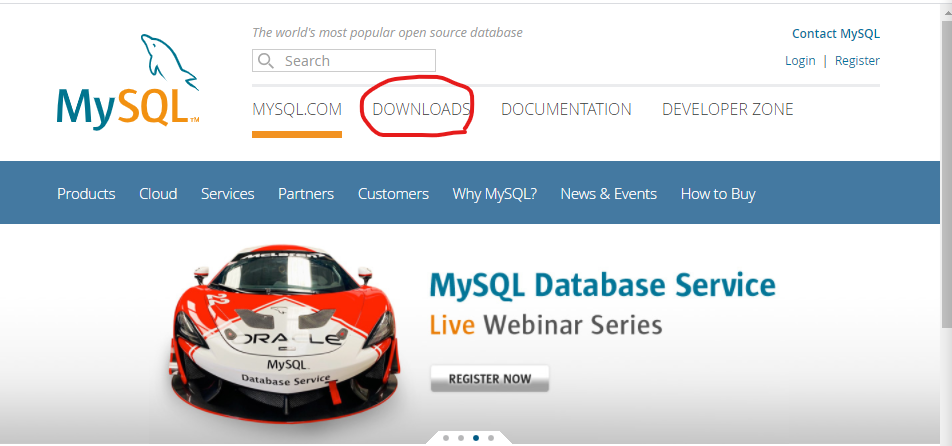Click the MySQL dolphin logo
The height and width of the screenshot is (446, 952).
pyautogui.click(x=128, y=80)
